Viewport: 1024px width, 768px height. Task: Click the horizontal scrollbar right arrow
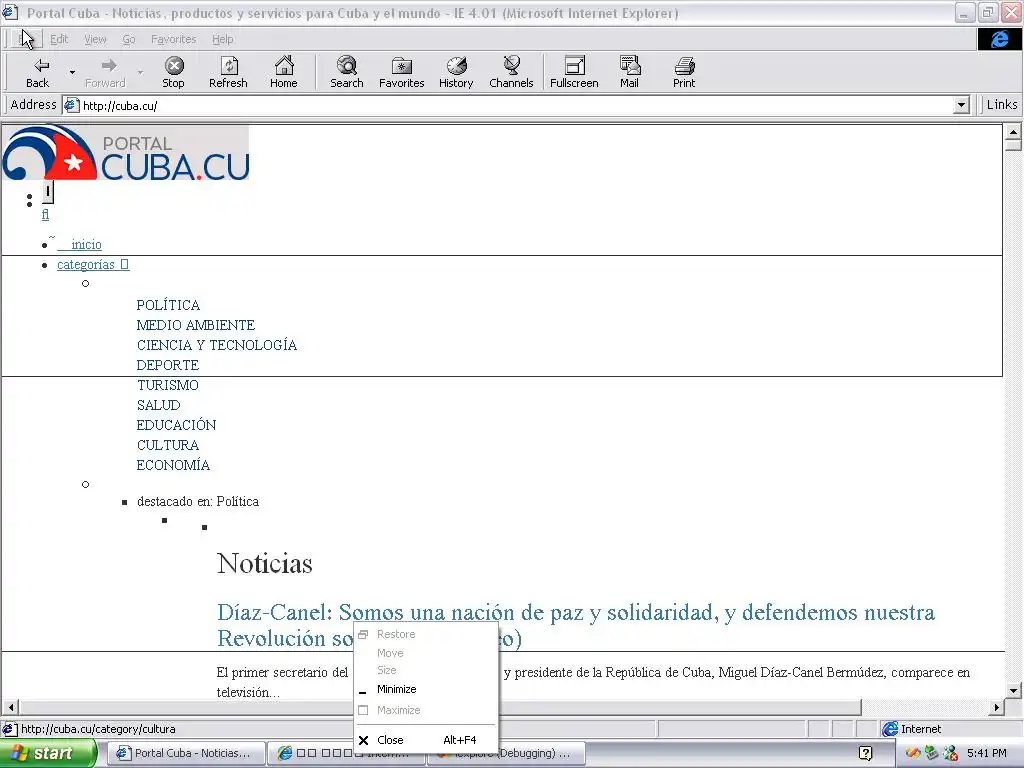[997, 707]
